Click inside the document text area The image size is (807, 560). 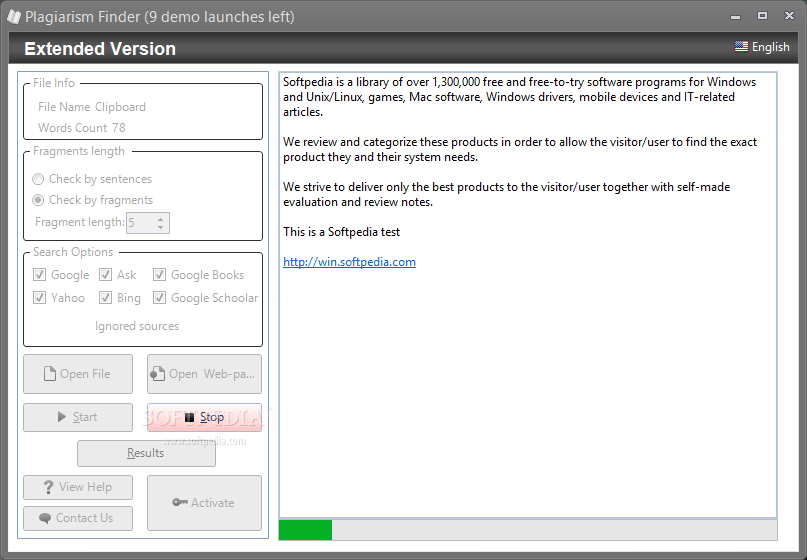(528, 295)
